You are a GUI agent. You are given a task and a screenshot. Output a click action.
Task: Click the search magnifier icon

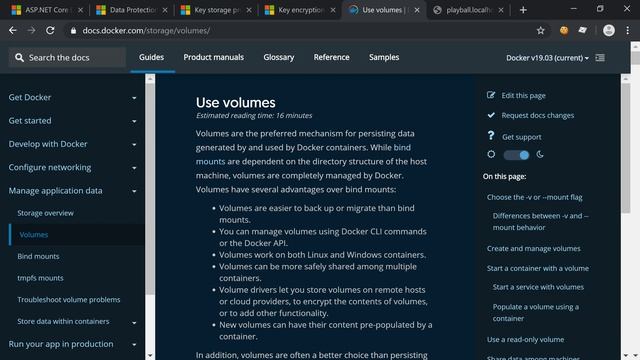tap(19, 58)
